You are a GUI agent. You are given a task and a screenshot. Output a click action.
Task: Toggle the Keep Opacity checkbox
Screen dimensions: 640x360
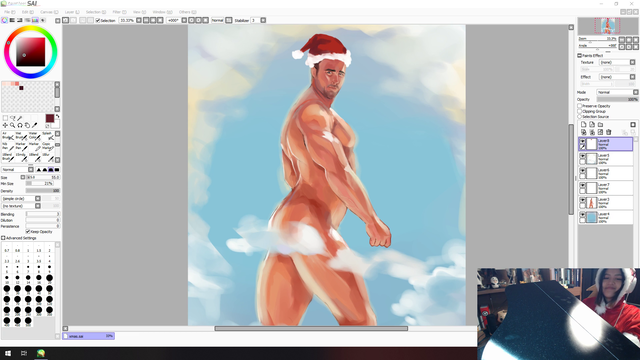click(28, 232)
